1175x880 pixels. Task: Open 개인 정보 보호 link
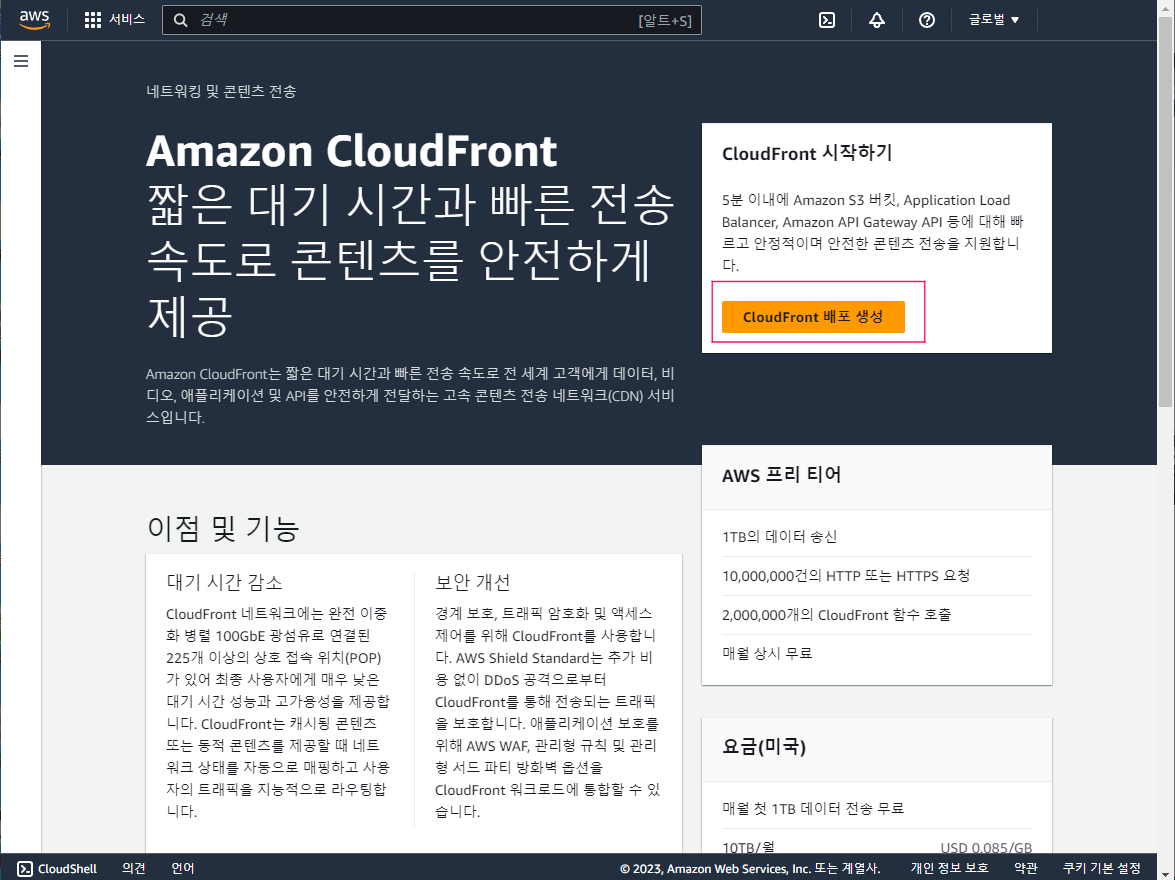(x=949, y=868)
